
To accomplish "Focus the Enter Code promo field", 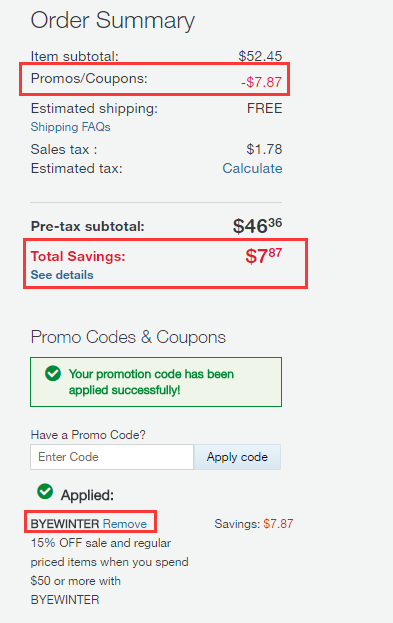I will (x=112, y=457).
